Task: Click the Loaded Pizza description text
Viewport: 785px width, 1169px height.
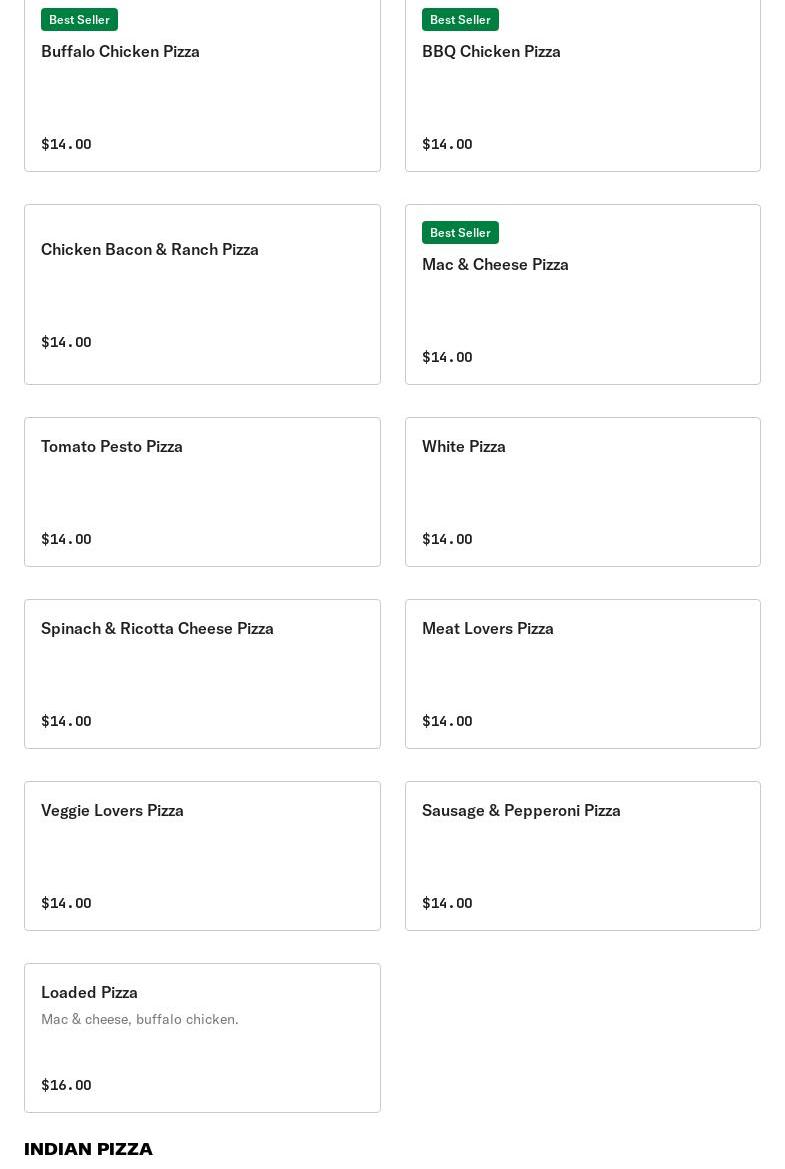Action: click(x=140, y=1020)
